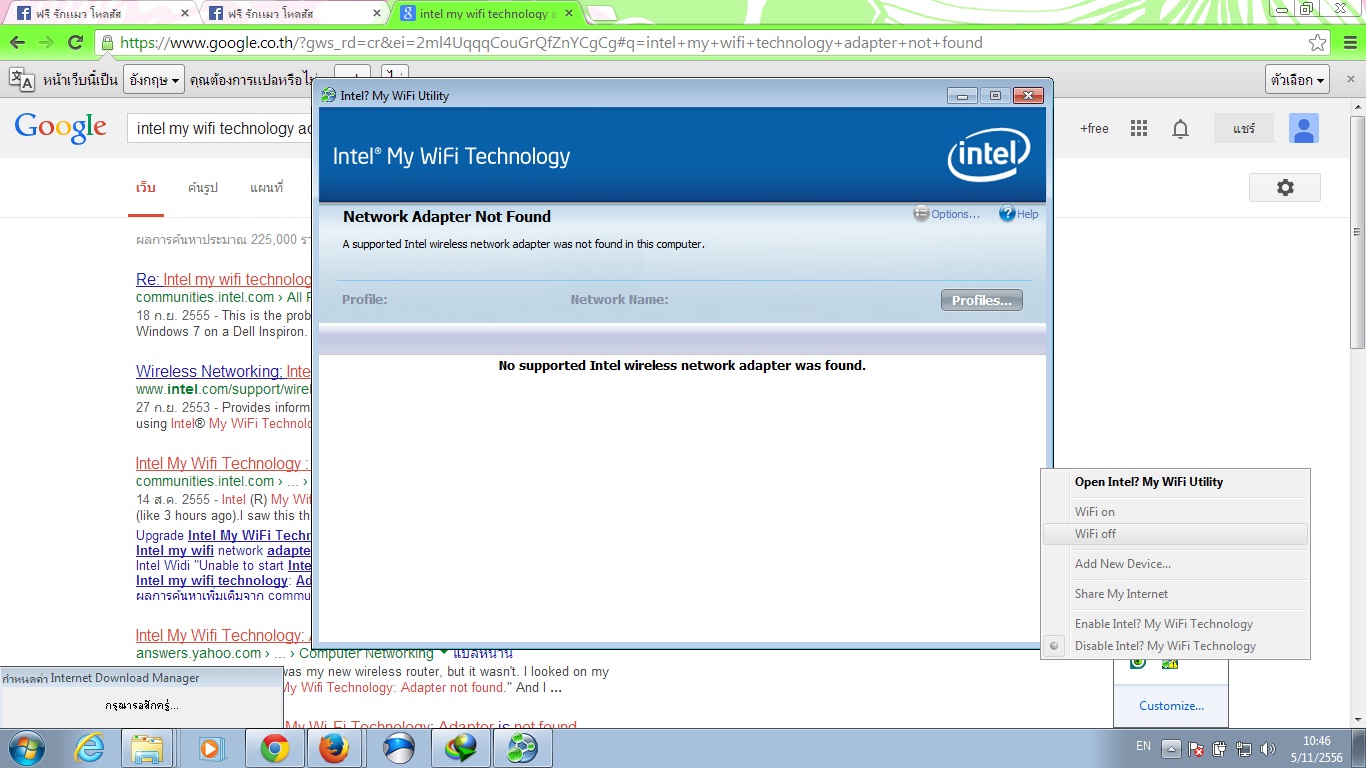Switch to the แผนที่ maps tab
1366x768 pixels.
coord(267,187)
